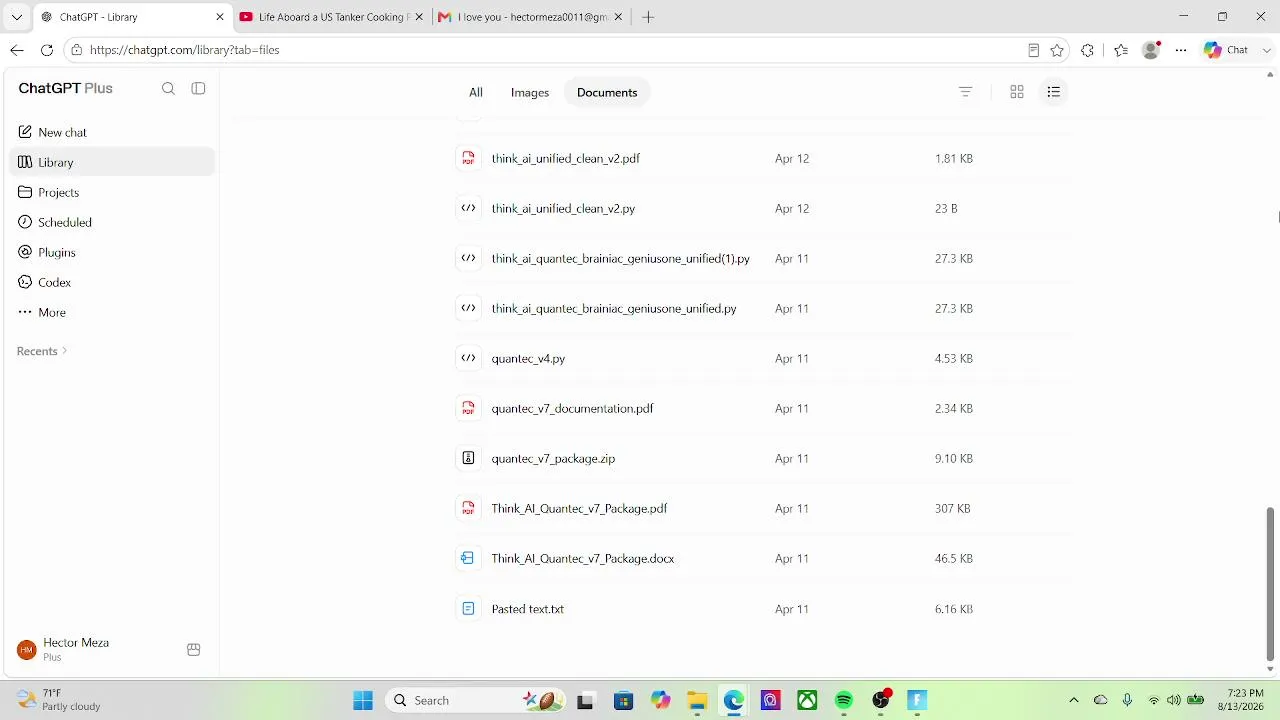Open Scheduled in the sidebar

[x=111, y=222]
